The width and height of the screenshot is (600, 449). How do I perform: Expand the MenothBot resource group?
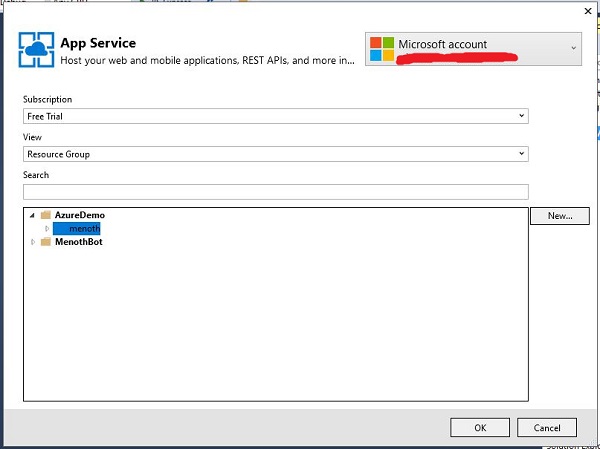(32, 242)
